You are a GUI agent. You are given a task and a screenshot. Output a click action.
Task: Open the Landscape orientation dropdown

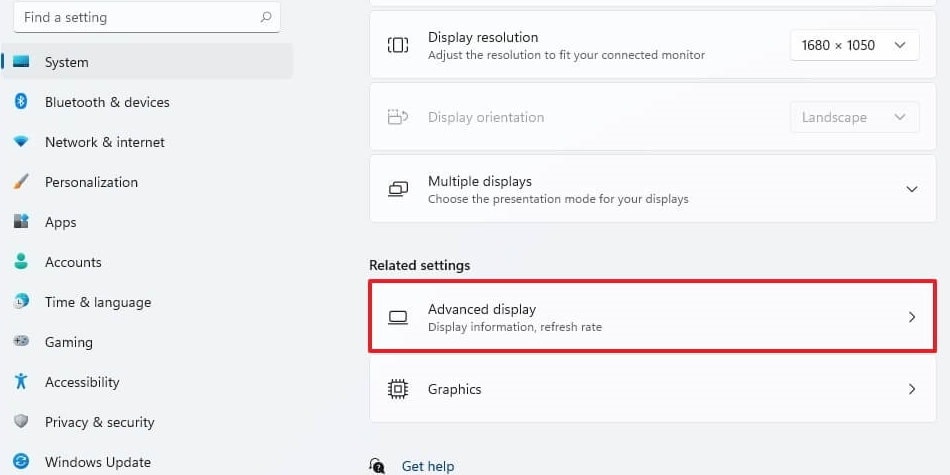click(x=854, y=118)
